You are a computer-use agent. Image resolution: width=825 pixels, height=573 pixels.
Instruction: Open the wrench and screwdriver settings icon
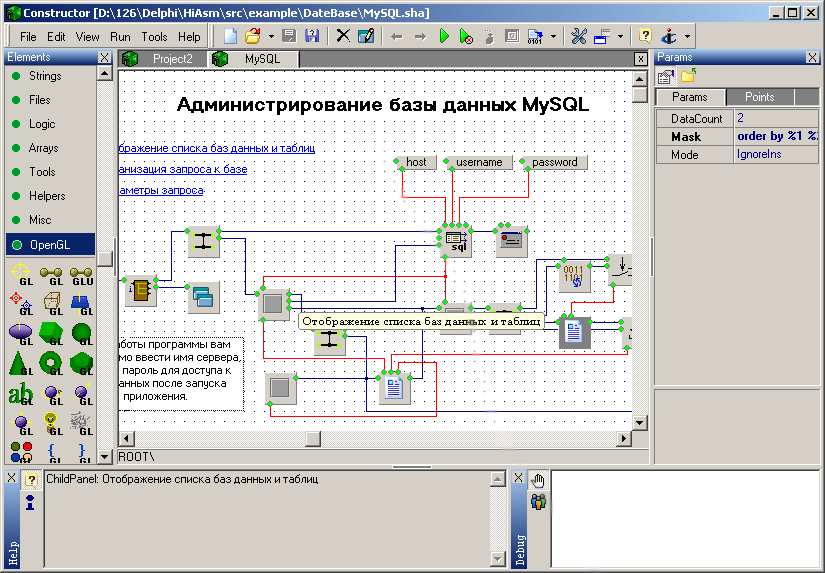coord(579,36)
